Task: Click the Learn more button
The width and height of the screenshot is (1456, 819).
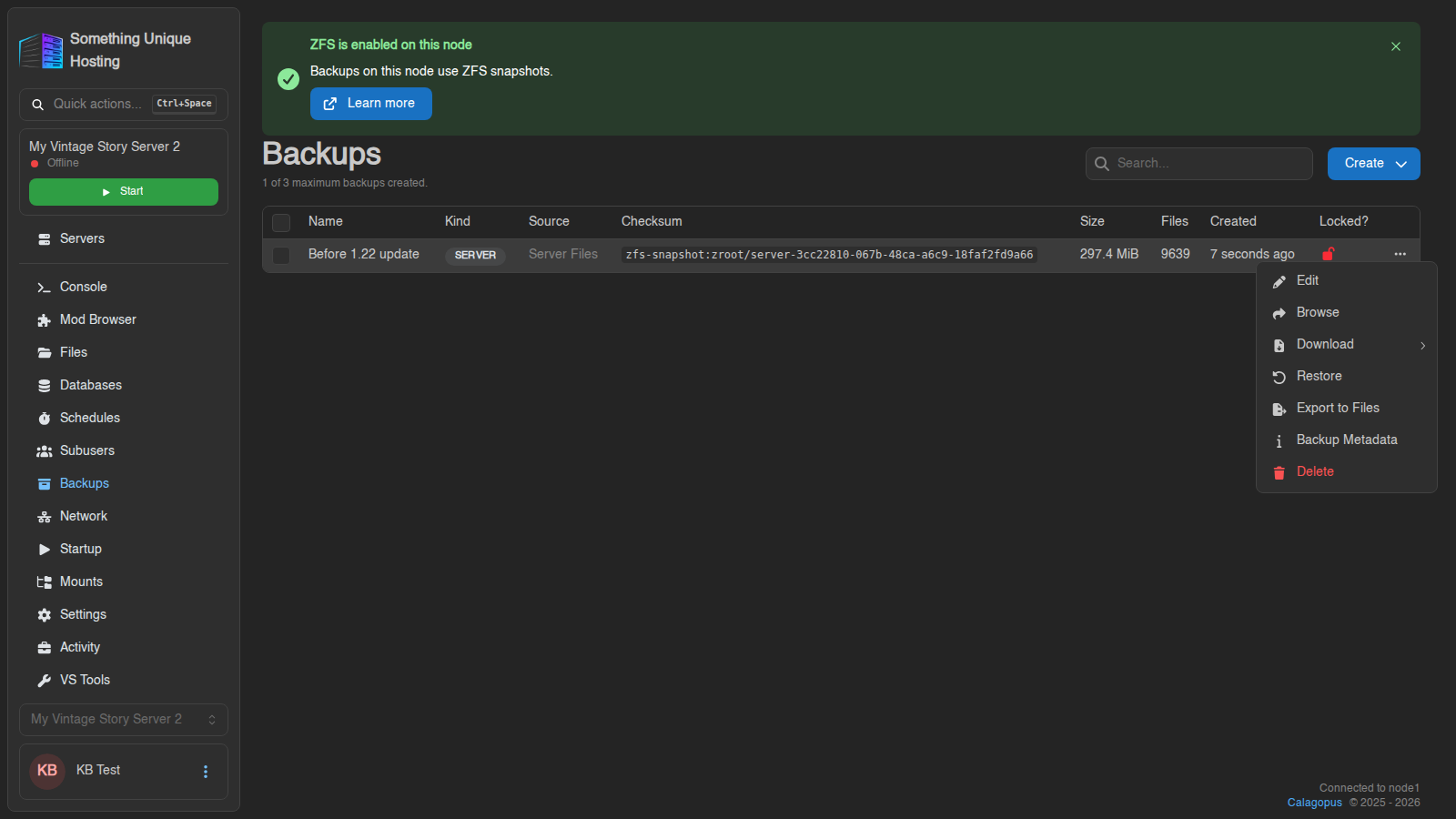Action: pos(371,104)
